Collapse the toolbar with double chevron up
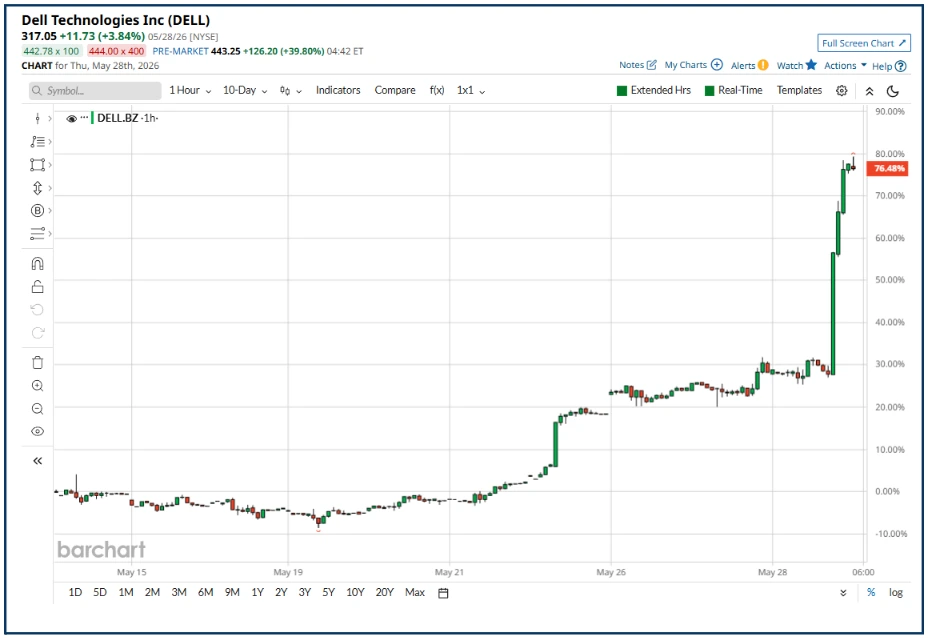 click(x=869, y=91)
